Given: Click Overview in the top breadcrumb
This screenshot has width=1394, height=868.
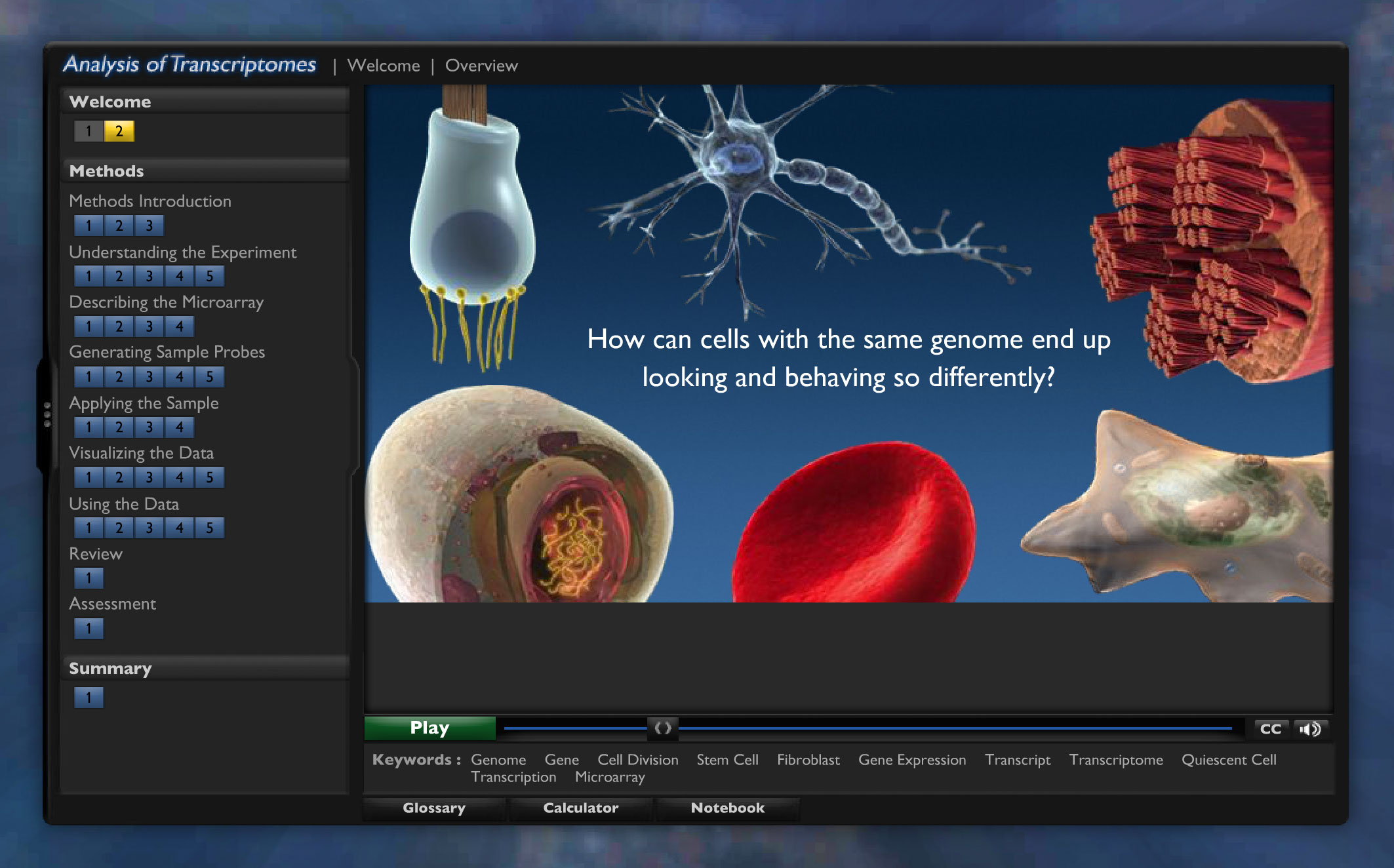Looking at the screenshot, I should 481,66.
